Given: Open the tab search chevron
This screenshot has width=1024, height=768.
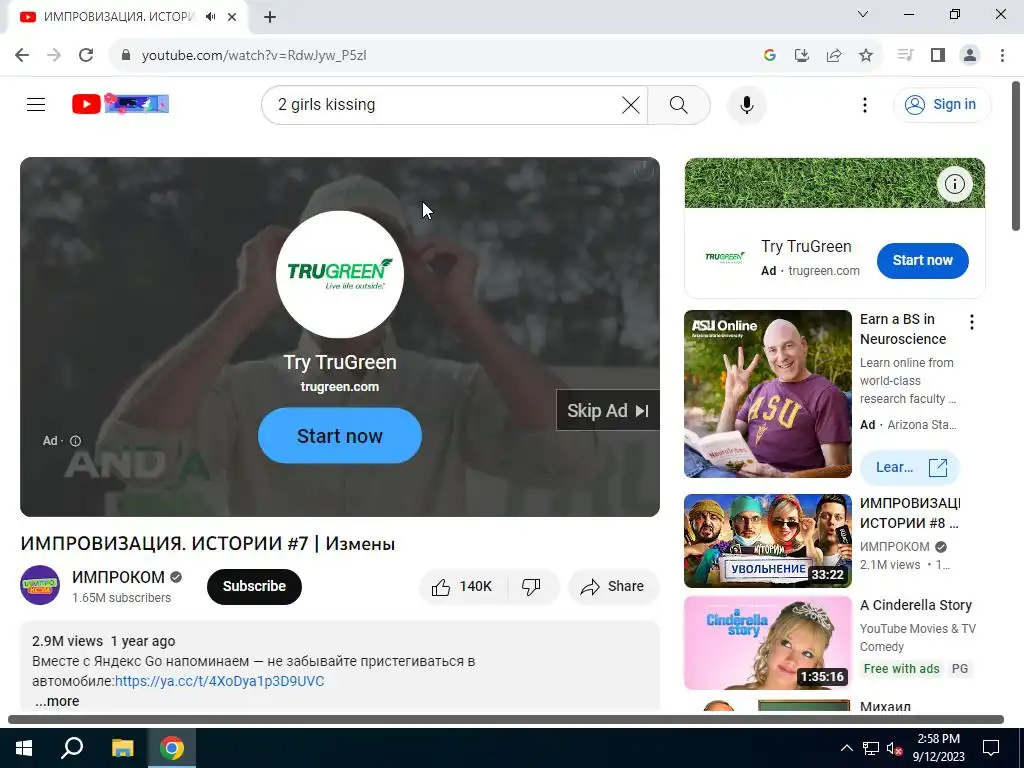Looking at the screenshot, I should click(863, 14).
